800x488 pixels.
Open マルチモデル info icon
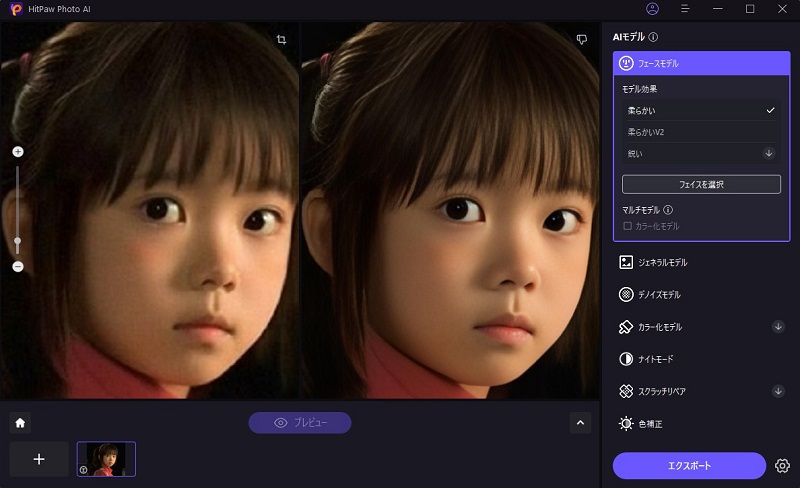(x=668, y=210)
